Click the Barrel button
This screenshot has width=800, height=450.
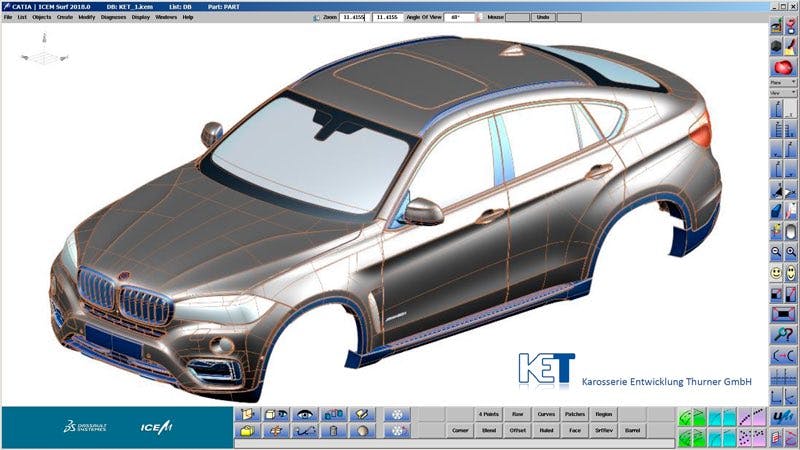pos(632,430)
